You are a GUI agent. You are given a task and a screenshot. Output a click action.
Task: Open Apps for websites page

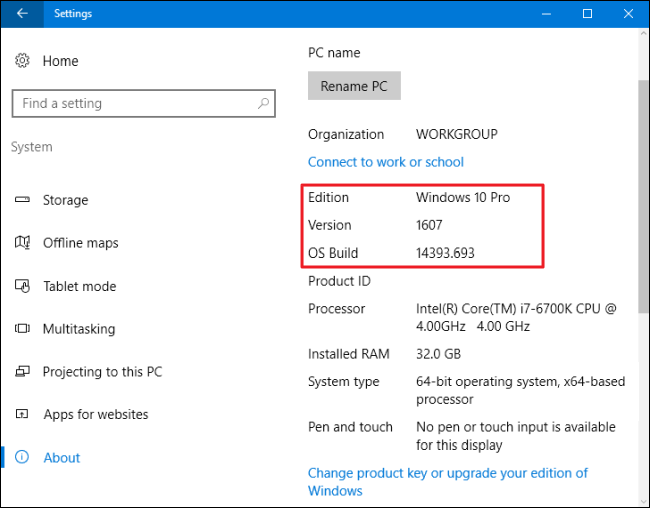(96, 415)
